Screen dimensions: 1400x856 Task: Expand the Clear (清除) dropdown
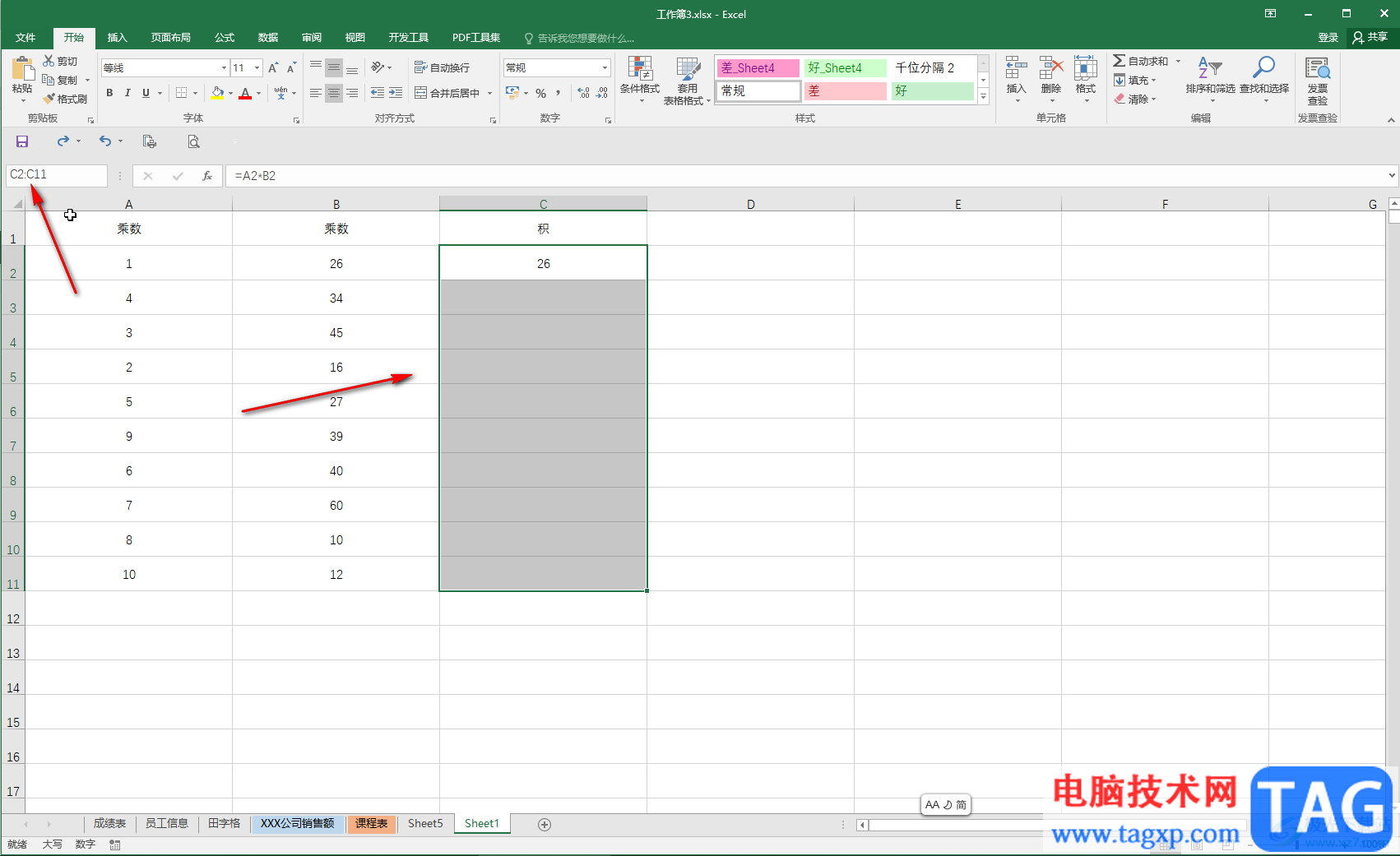coord(1154,99)
